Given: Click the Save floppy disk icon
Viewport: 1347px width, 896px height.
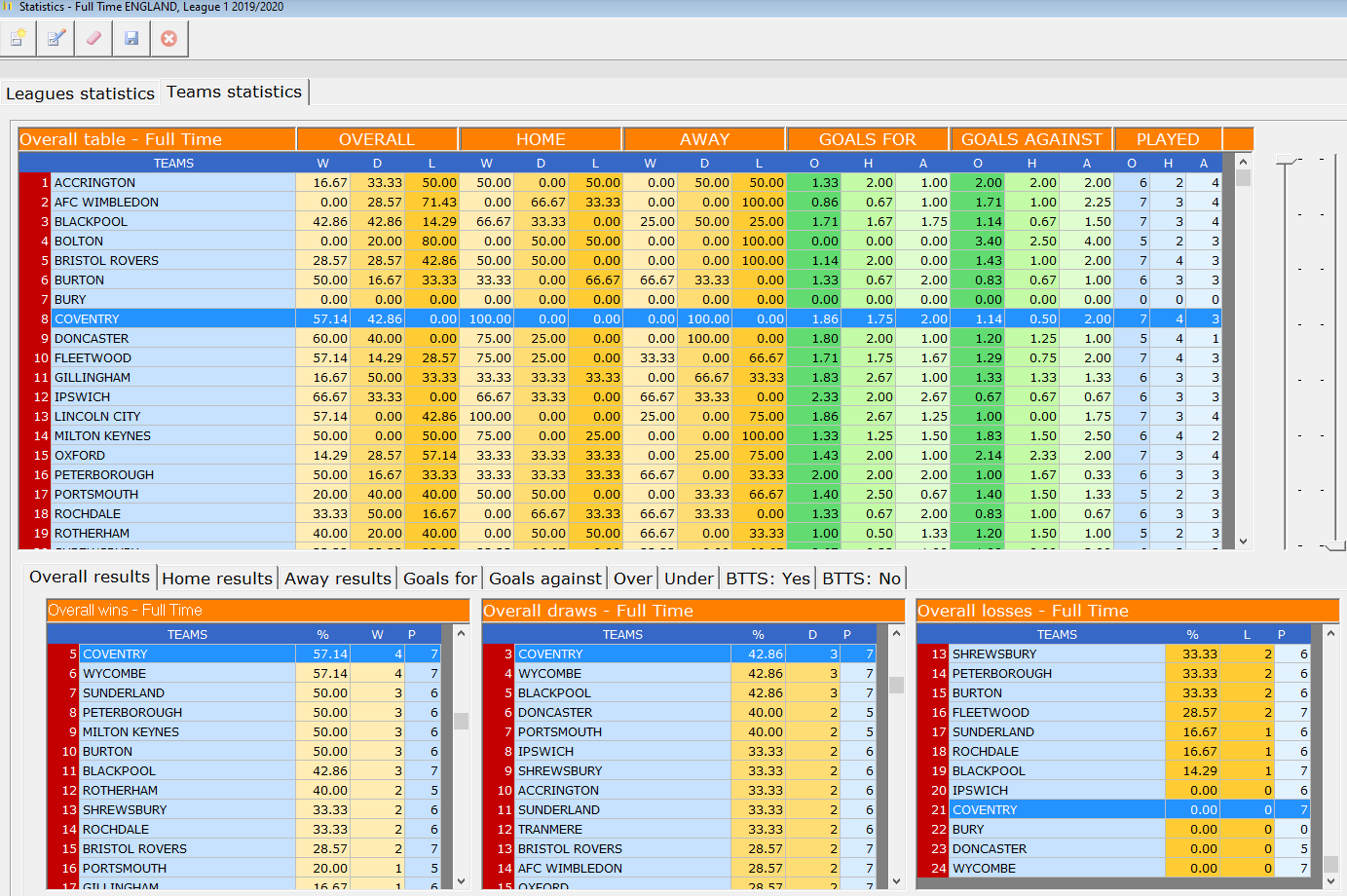Looking at the screenshot, I should point(131,38).
